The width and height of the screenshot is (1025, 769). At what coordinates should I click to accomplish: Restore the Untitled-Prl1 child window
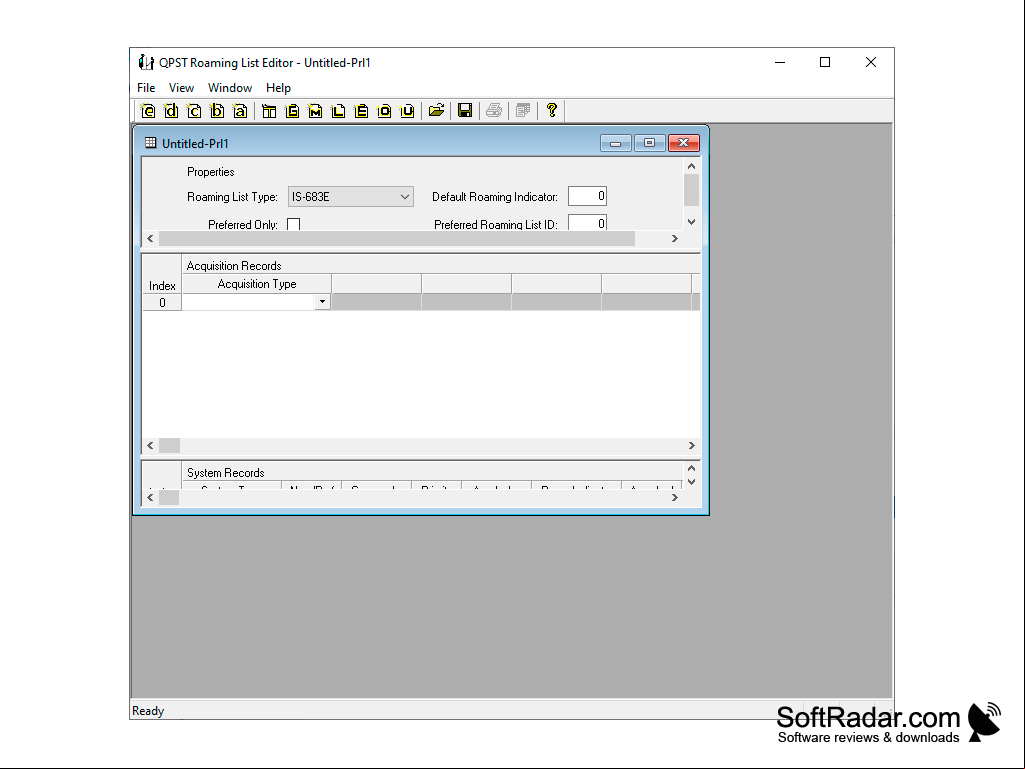pos(649,143)
